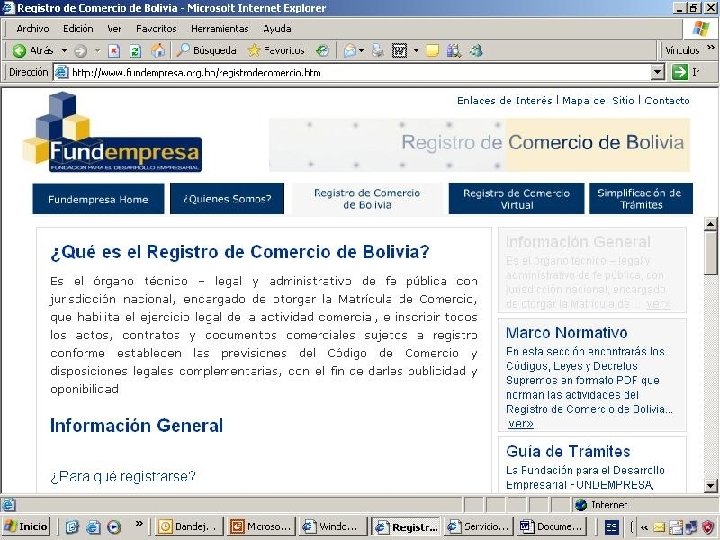Open the Archivo menu
The height and width of the screenshot is (540, 720).
click(33, 28)
